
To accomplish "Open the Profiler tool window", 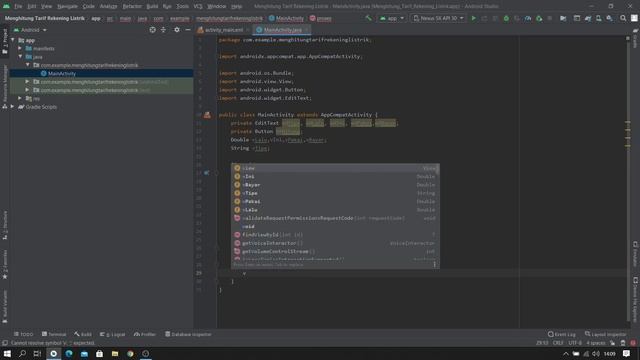I will coord(144,334).
